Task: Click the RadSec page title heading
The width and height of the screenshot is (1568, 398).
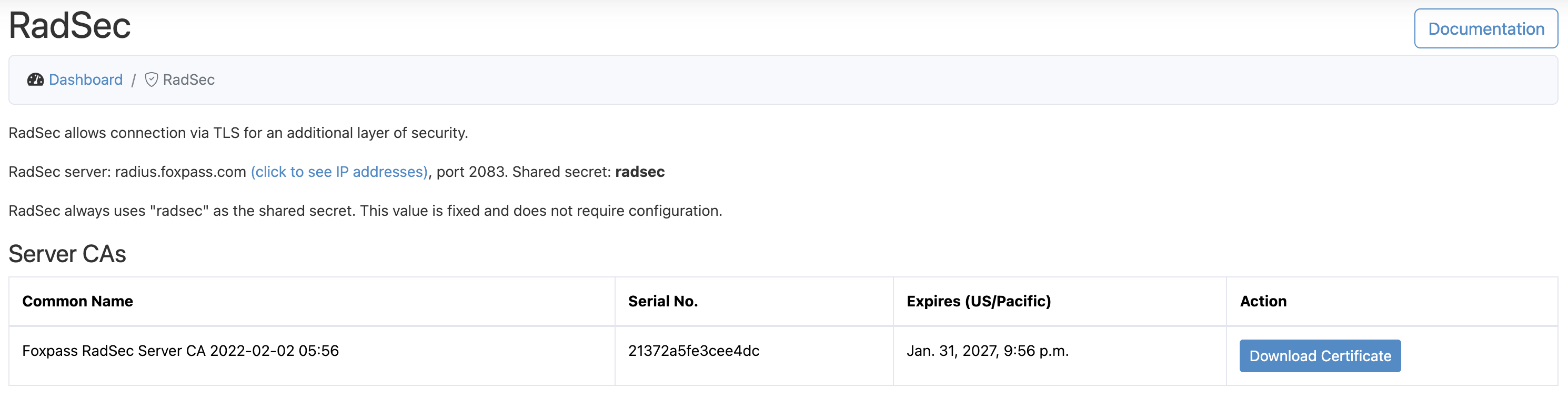Action: [x=70, y=26]
